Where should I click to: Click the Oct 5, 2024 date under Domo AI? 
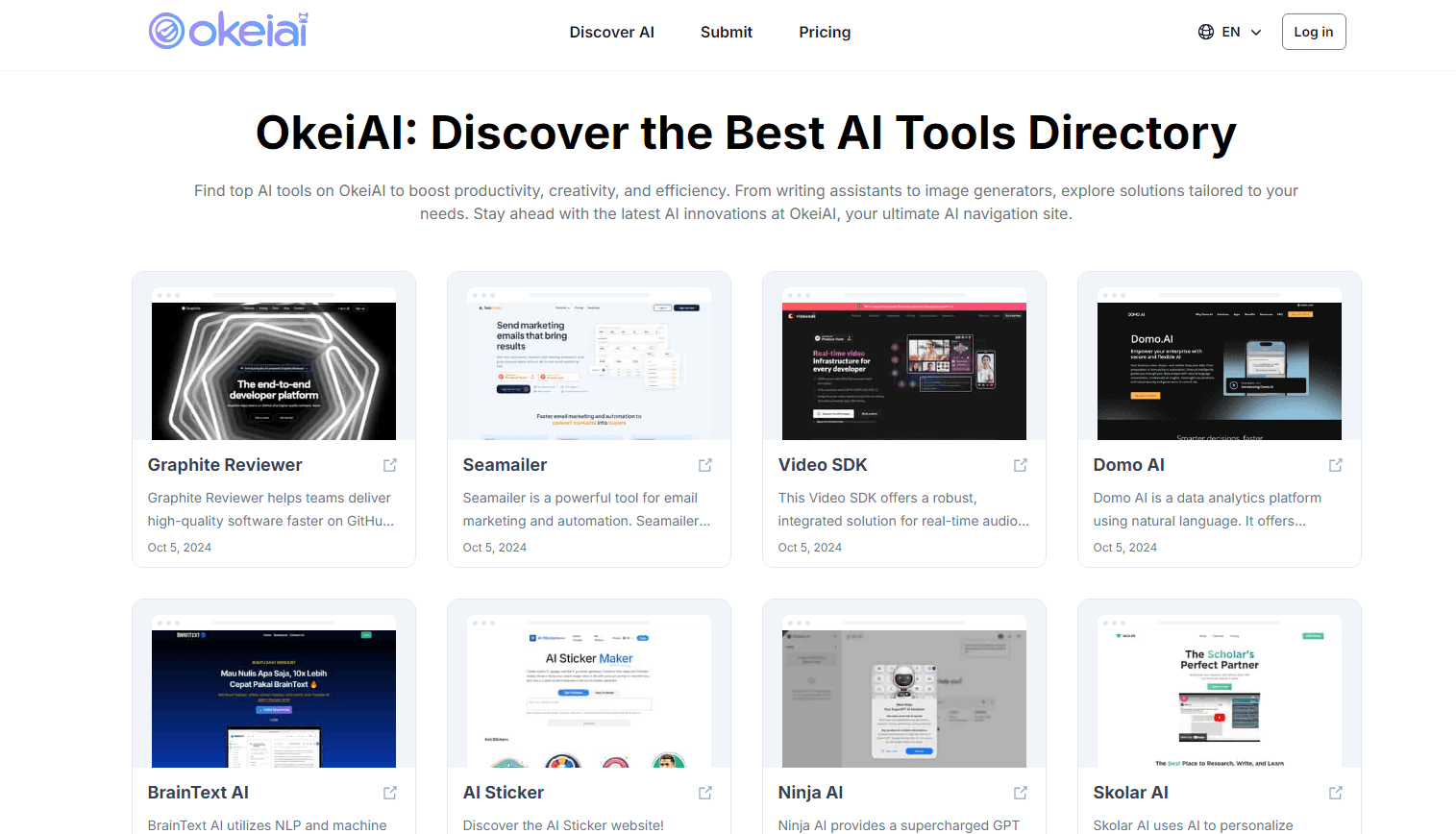coord(1125,548)
